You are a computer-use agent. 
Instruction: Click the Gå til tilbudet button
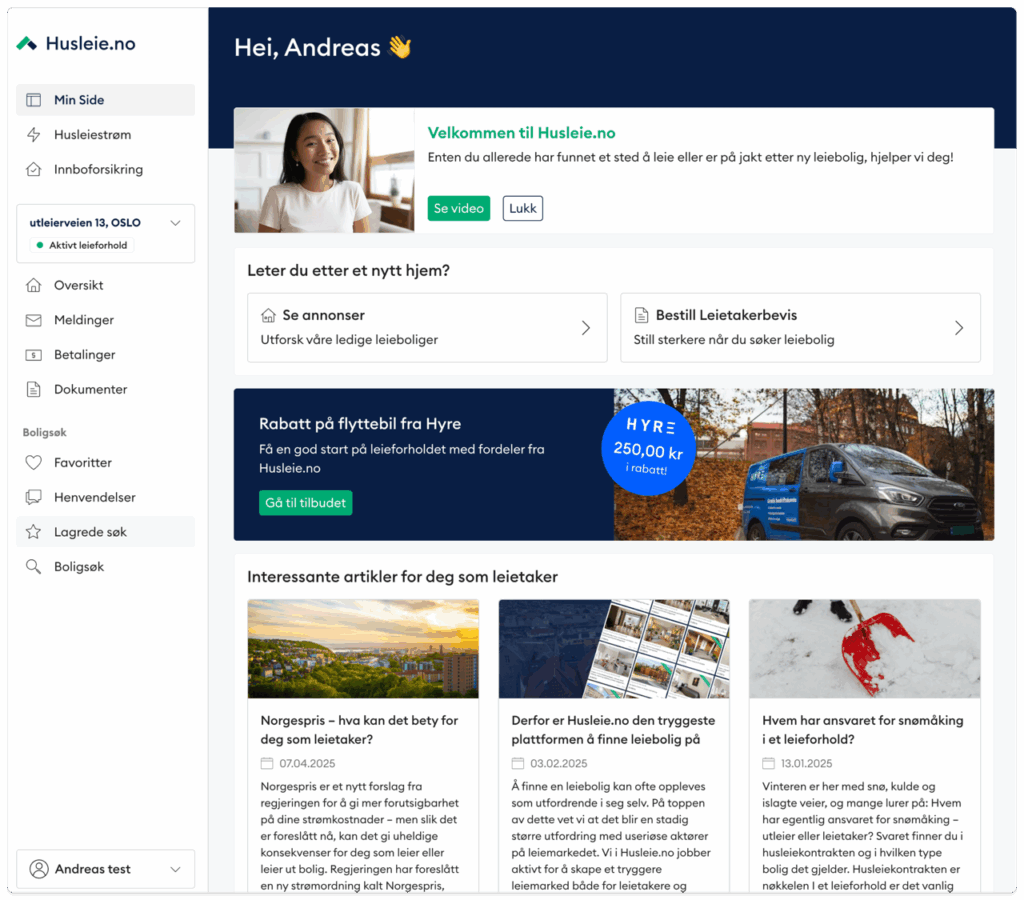tap(306, 503)
